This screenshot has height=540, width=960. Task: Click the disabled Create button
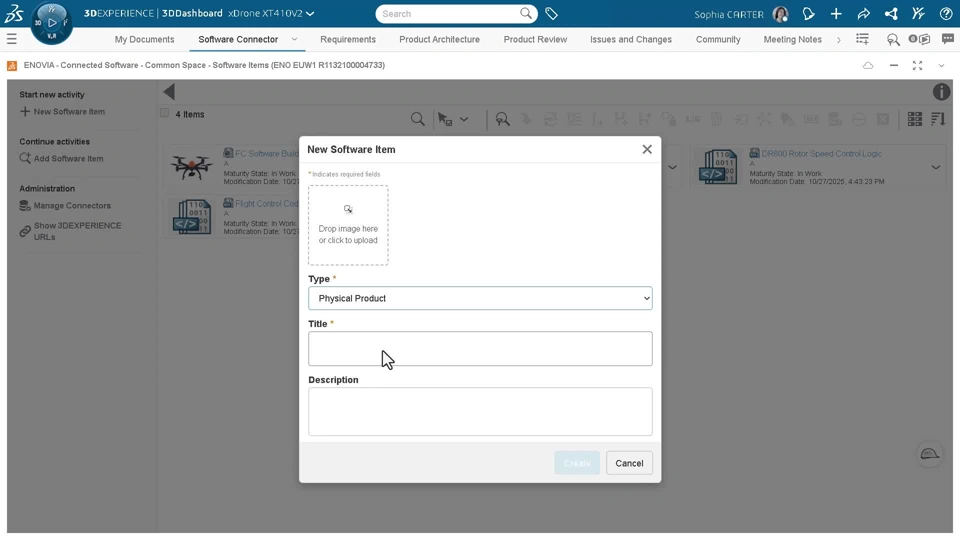577,463
